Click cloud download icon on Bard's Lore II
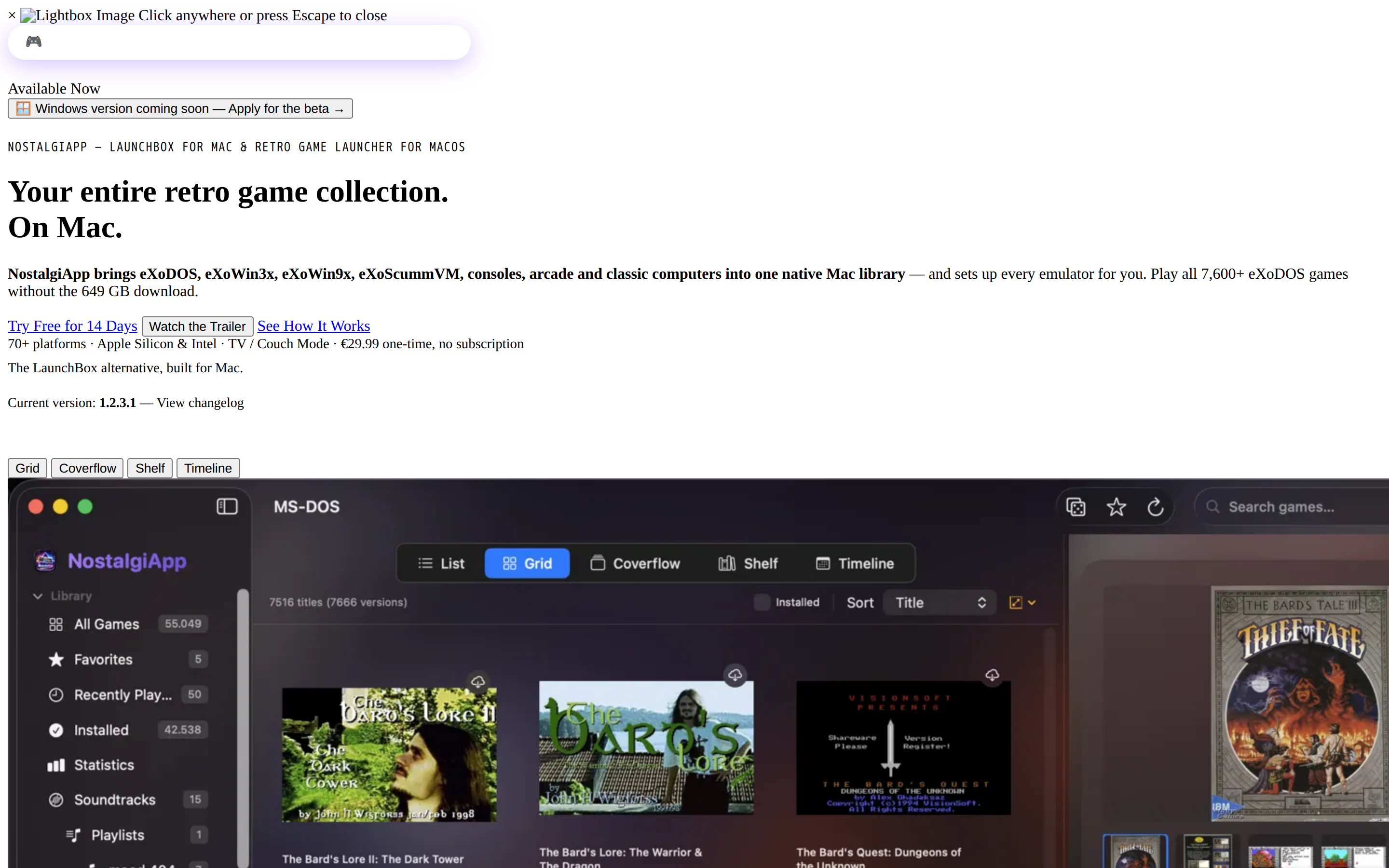1389x868 pixels. pyautogui.click(x=478, y=681)
